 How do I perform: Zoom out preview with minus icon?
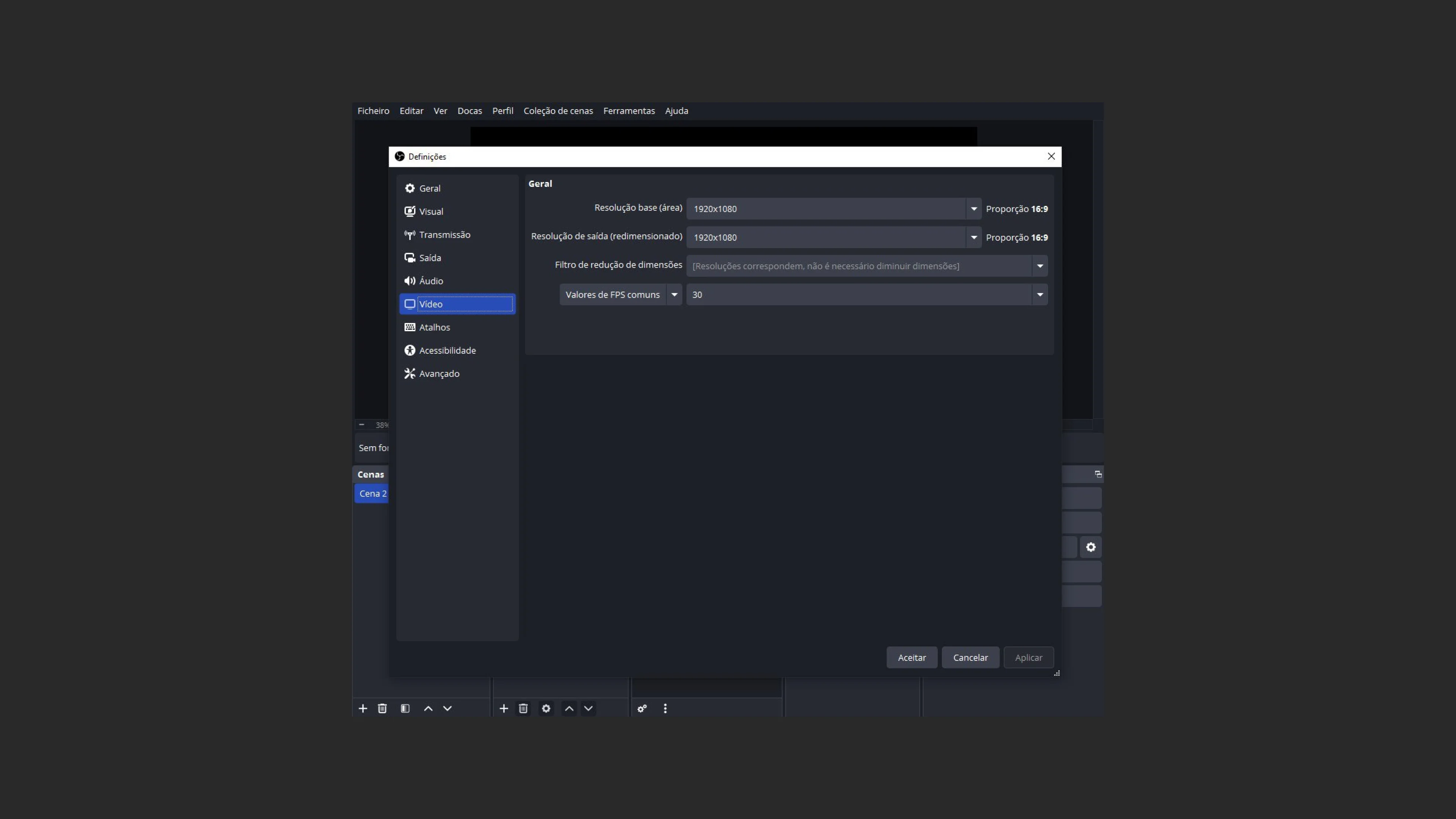tap(362, 425)
